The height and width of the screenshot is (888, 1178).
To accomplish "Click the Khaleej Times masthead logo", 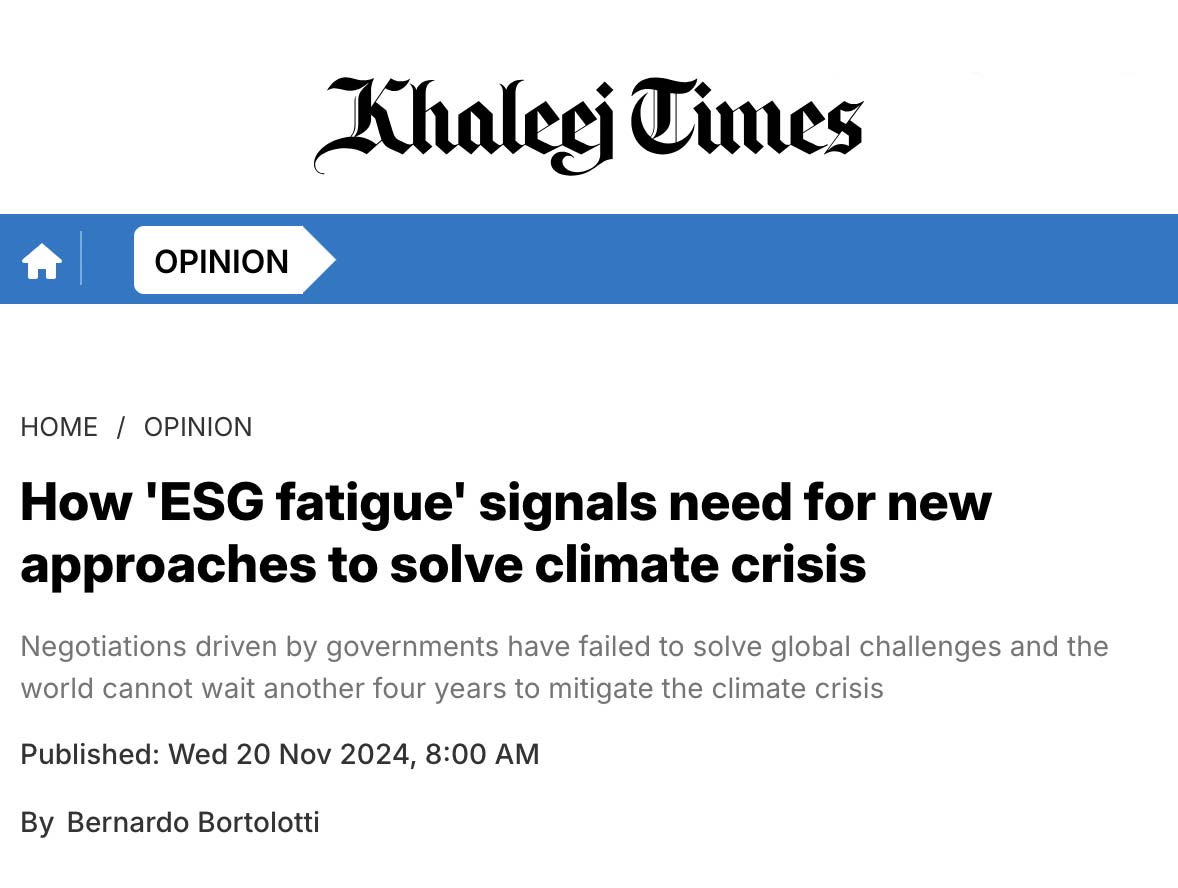I will pos(588,124).
